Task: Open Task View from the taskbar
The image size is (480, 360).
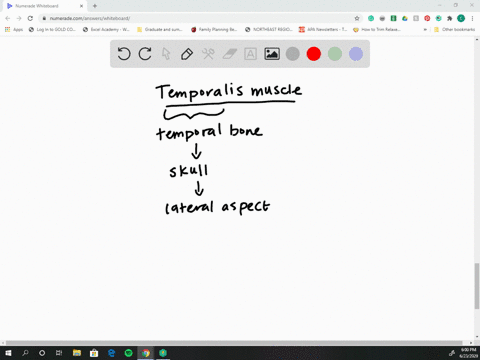Action: click(59, 353)
